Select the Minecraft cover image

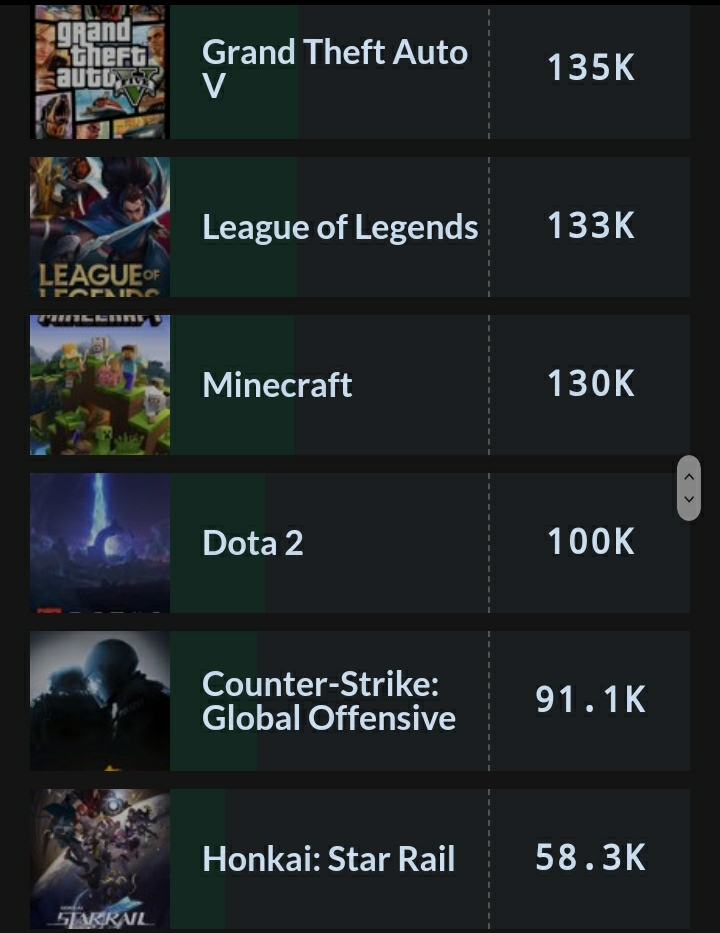pos(100,385)
